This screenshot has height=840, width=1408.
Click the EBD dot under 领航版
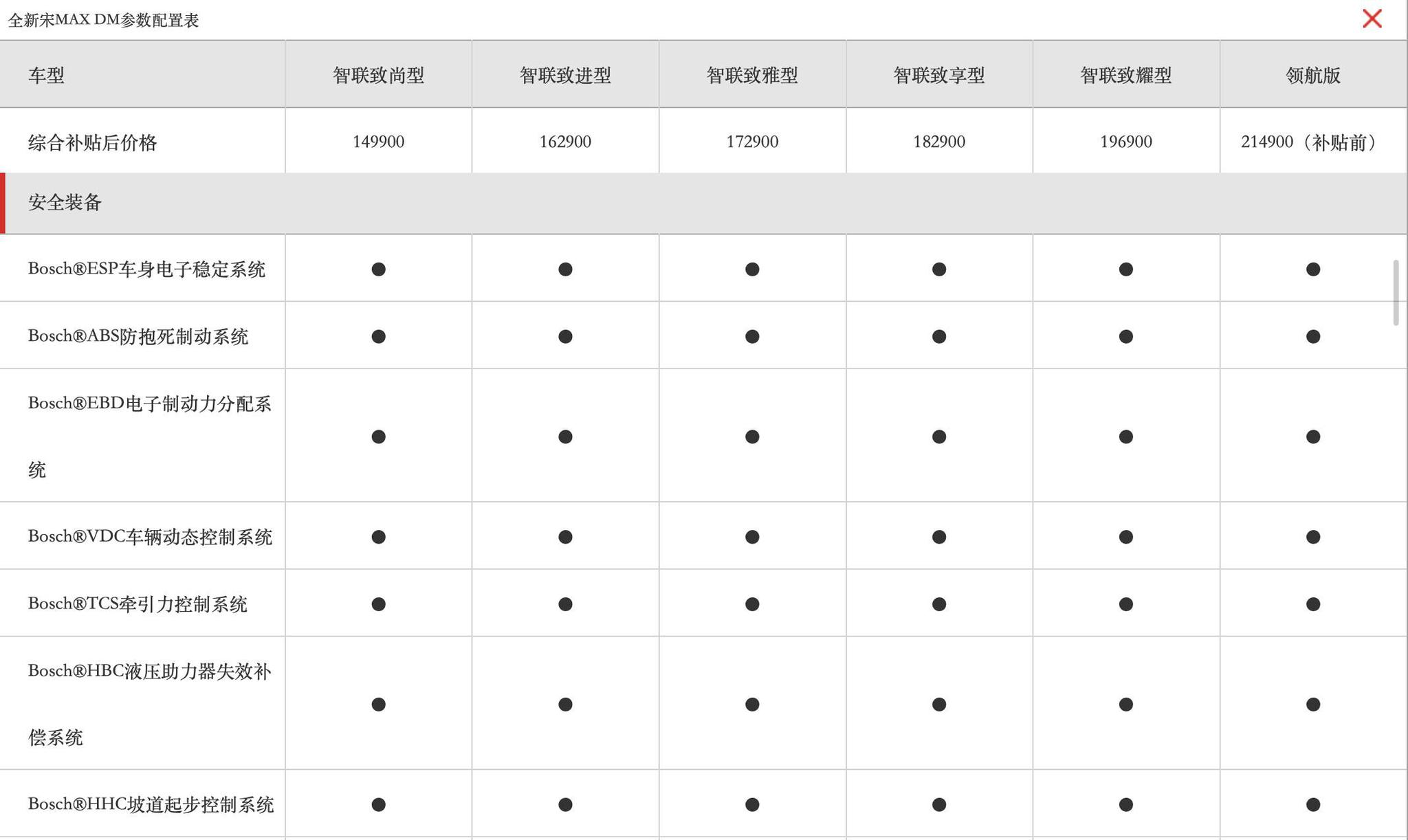[1313, 436]
